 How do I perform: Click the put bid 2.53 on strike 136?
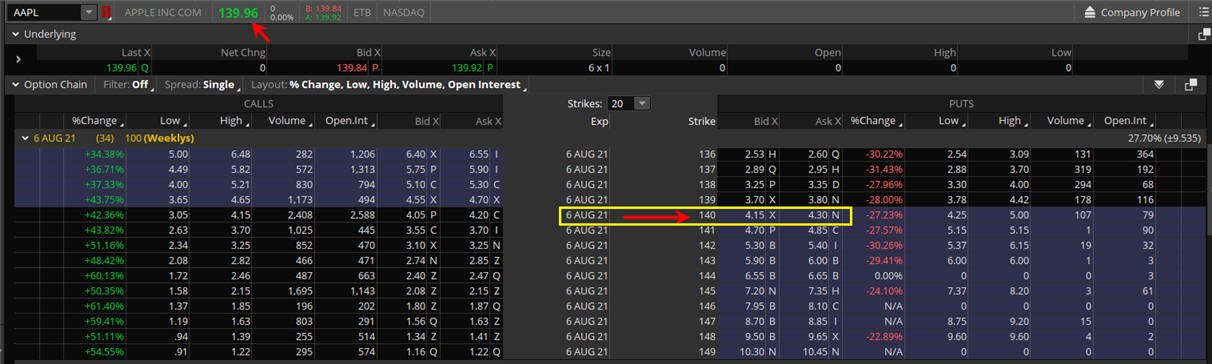[756, 155]
